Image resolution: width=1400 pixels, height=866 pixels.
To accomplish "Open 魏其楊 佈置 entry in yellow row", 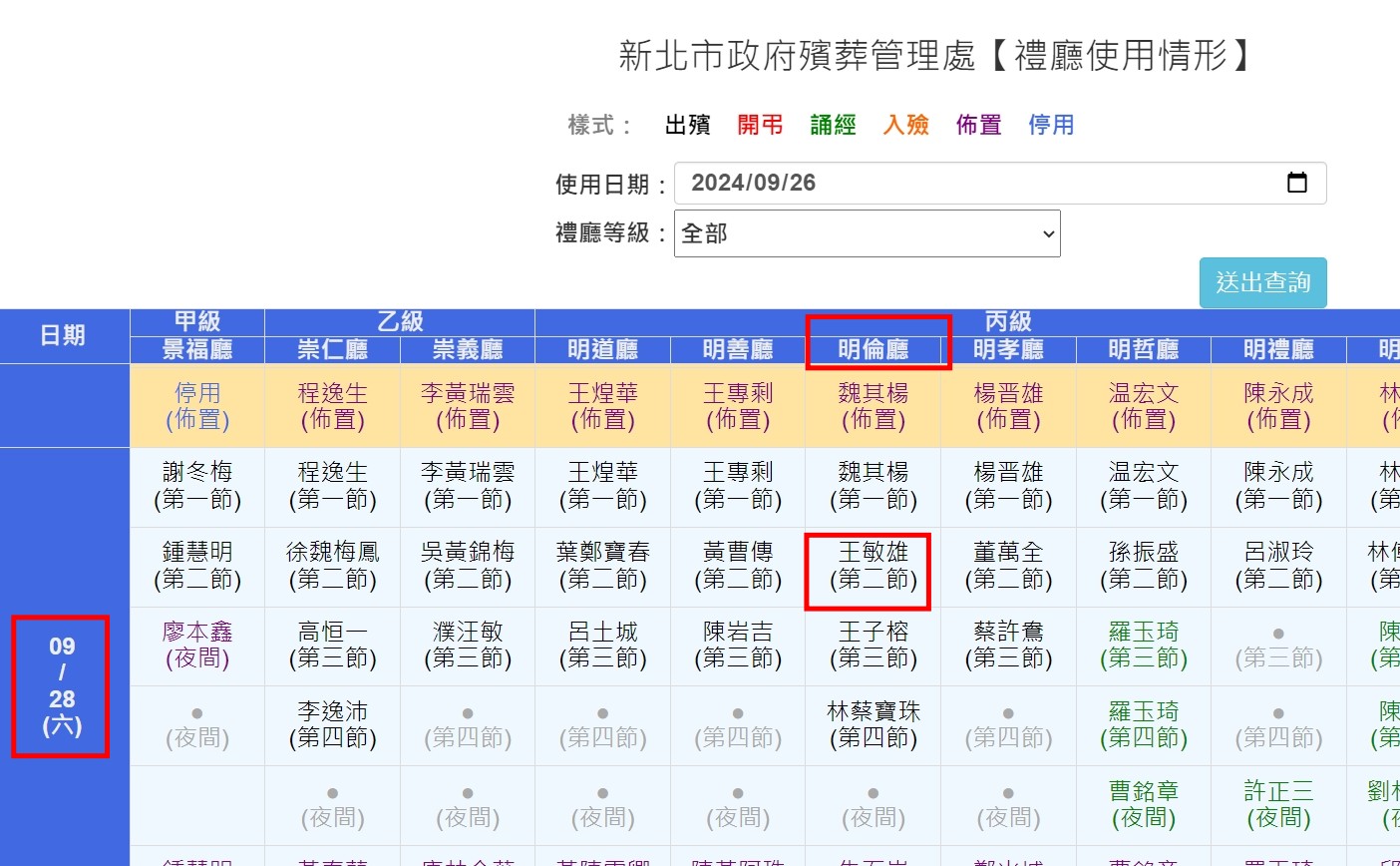I will pos(874,406).
